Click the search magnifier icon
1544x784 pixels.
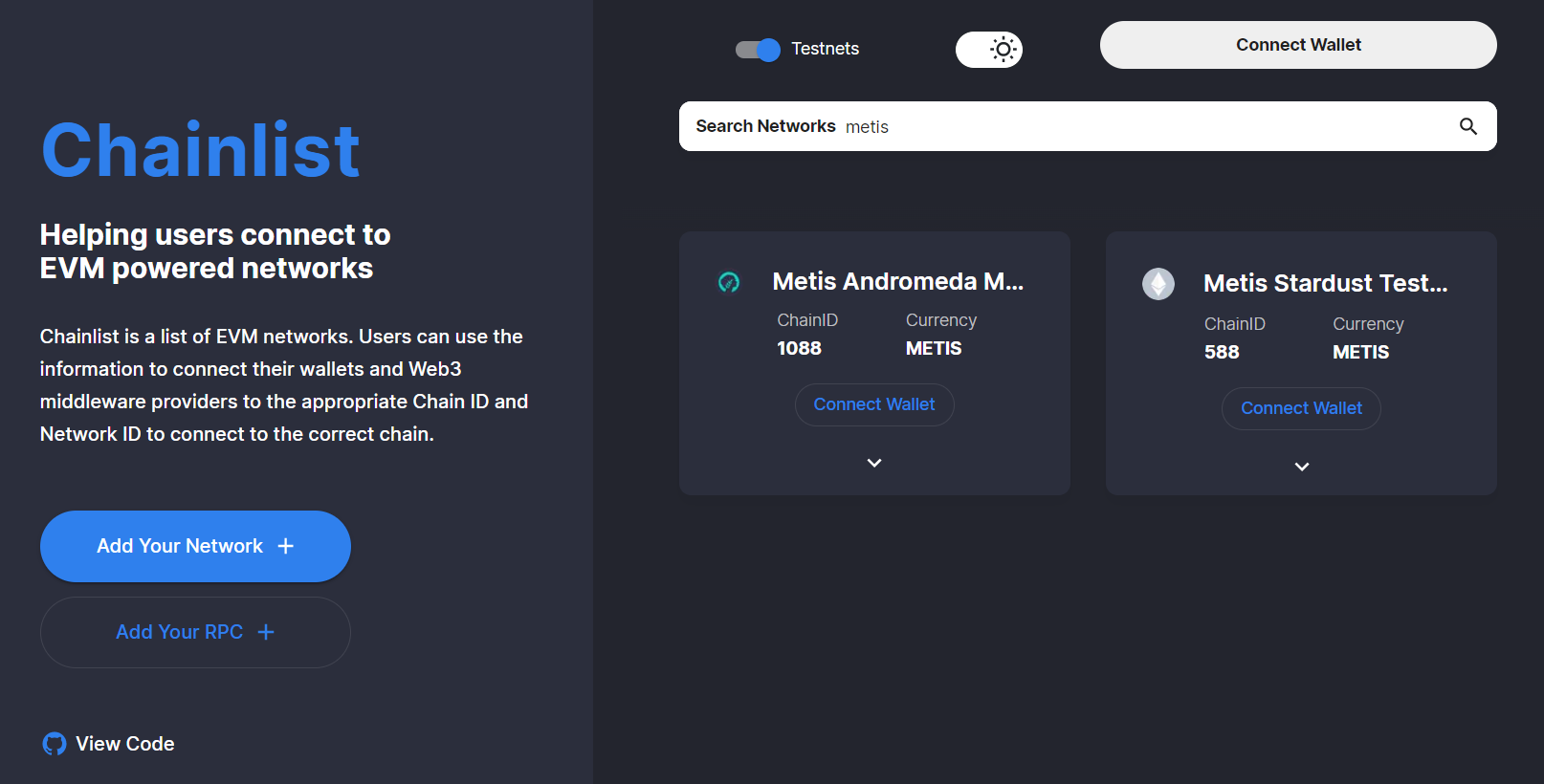coord(1468,126)
